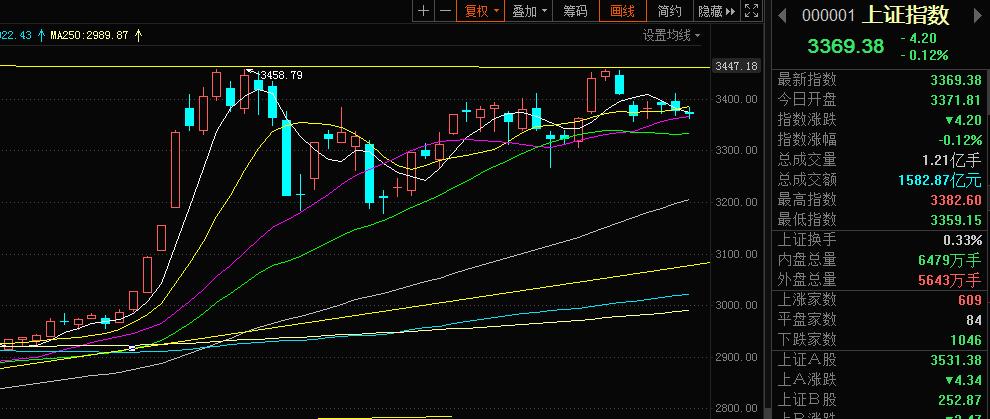This screenshot has height=419, width=990.
Task: Click the large green 3369.38 price
Action: (845, 46)
